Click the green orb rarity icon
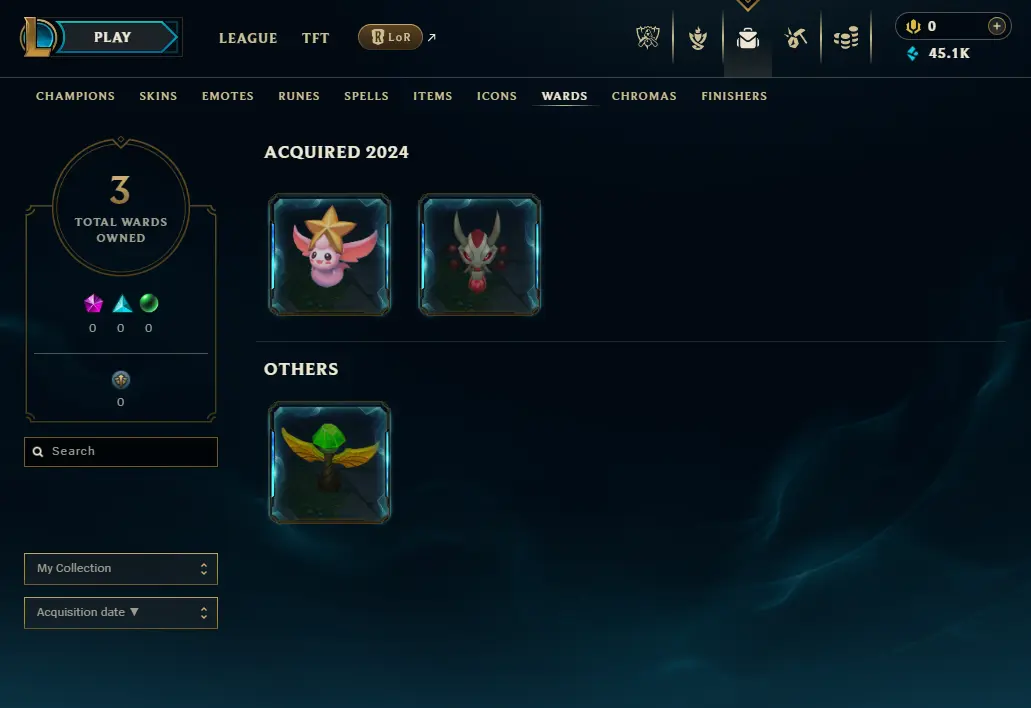 tap(149, 303)
